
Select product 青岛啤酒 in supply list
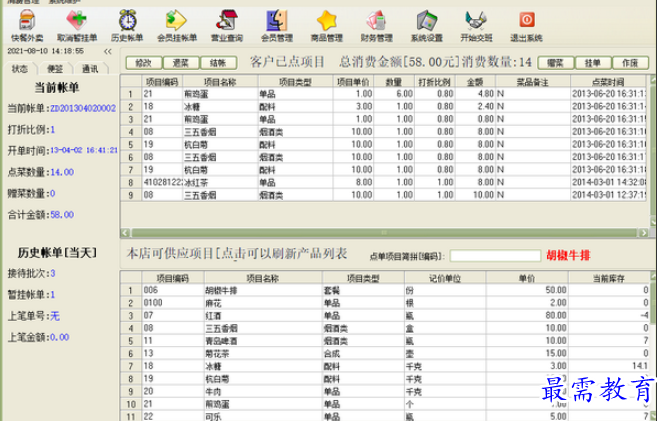click(385, 341)
